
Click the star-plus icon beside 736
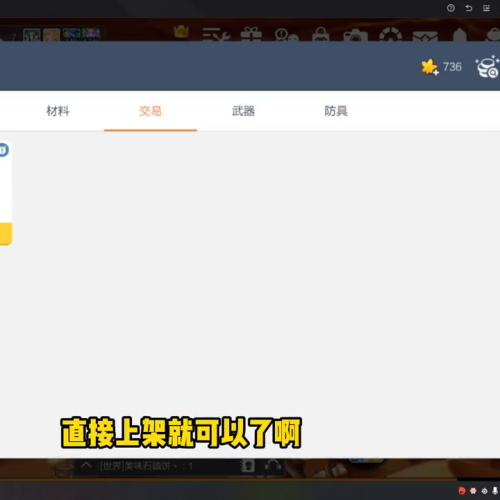coord(430,67)
